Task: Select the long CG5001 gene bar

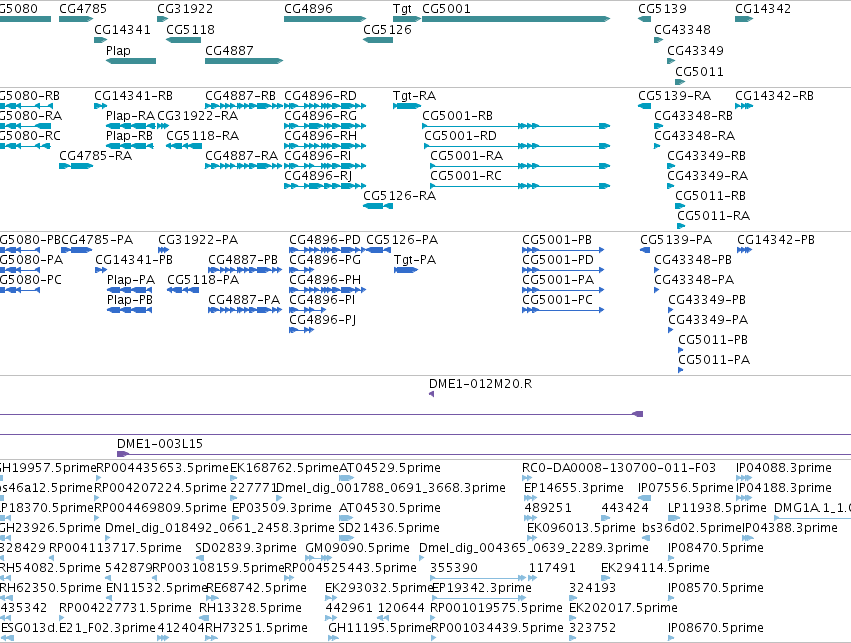Action: (x=516, y=19)
